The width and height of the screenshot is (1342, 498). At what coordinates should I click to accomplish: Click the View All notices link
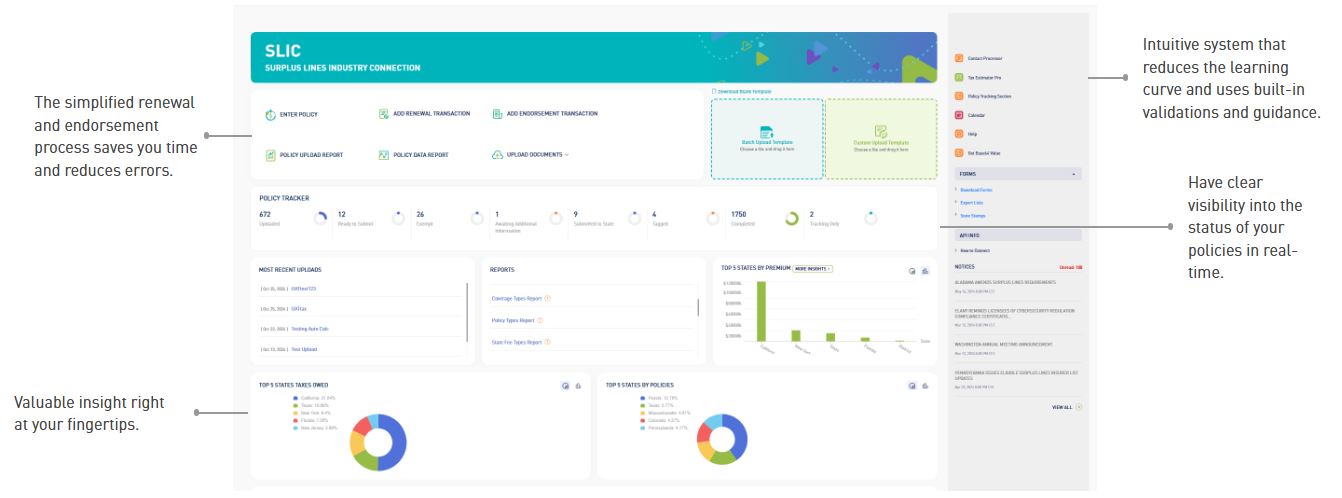click(1062, 407)
